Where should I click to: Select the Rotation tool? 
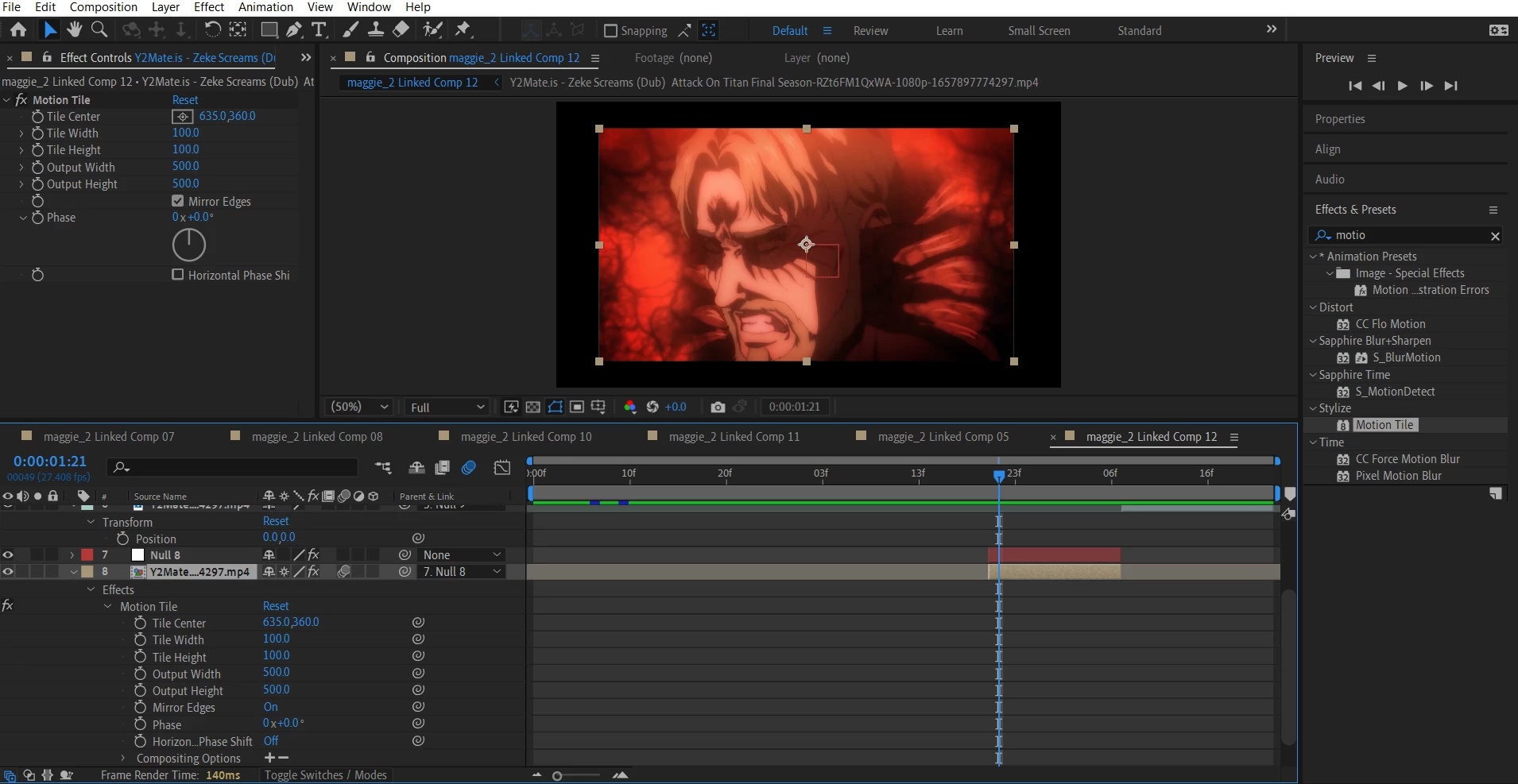coord(212,30)
